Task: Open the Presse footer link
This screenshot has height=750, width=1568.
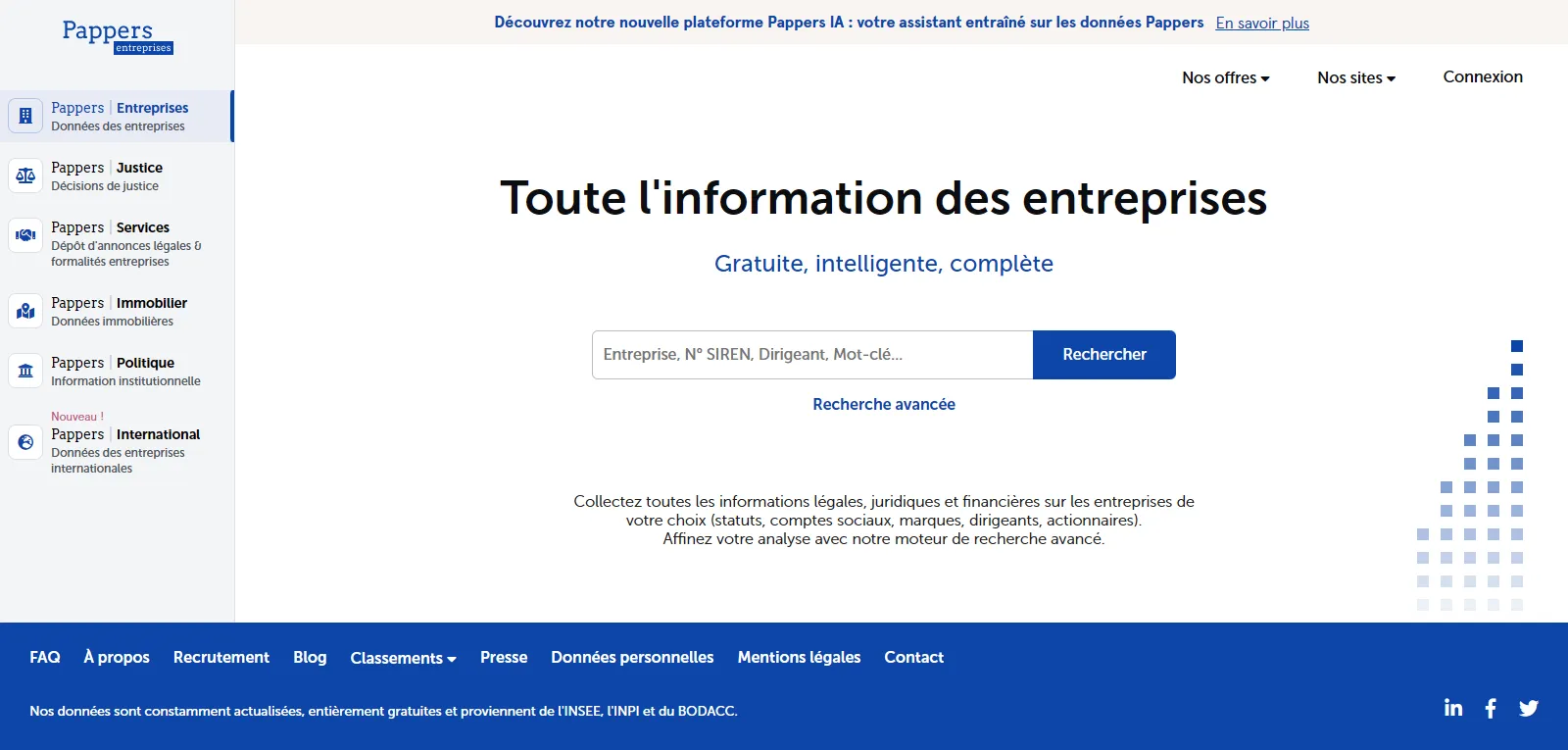Action: tap(504, 657)
